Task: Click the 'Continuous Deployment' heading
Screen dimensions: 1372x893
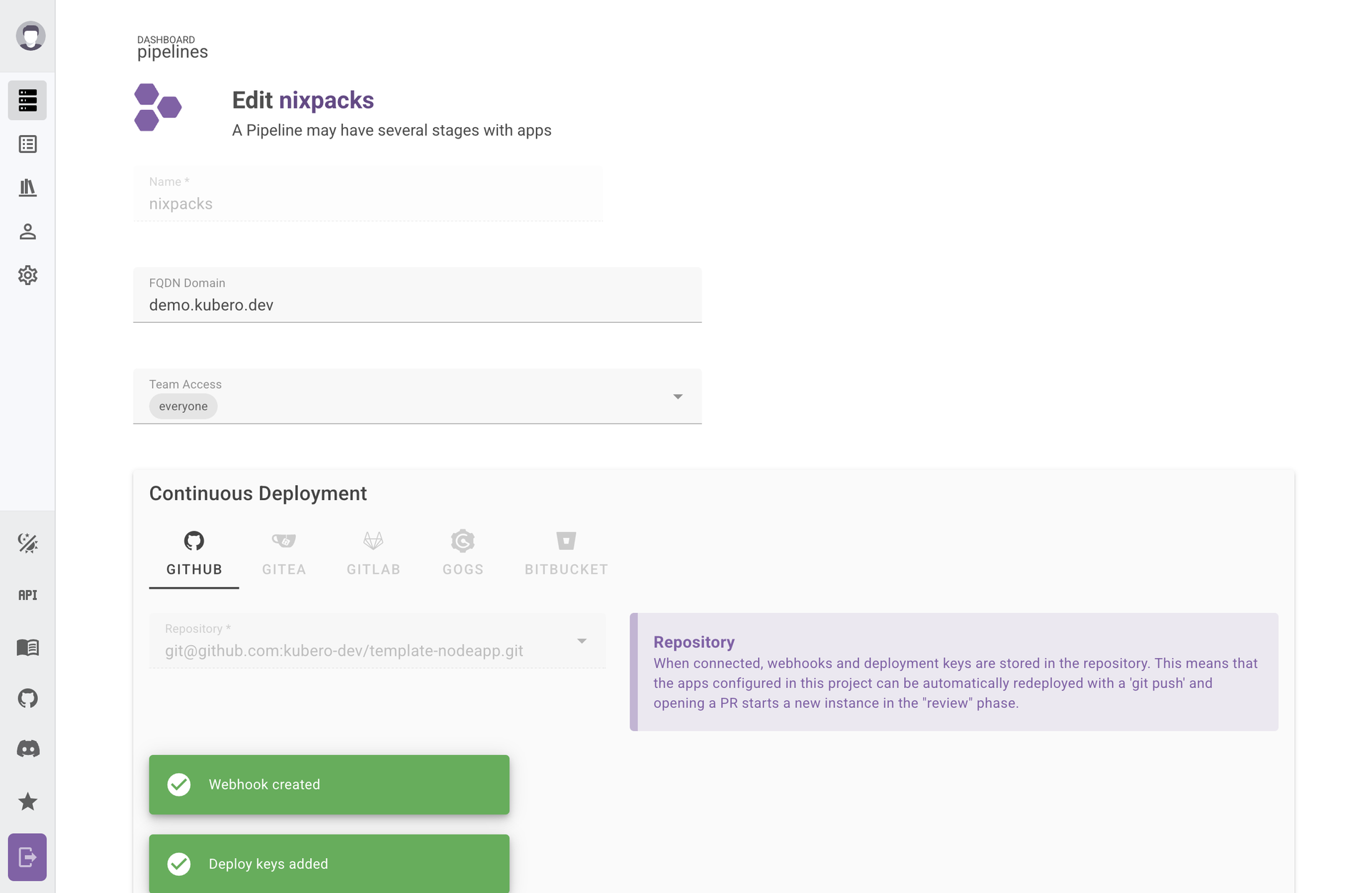Action: click(258, 494)
